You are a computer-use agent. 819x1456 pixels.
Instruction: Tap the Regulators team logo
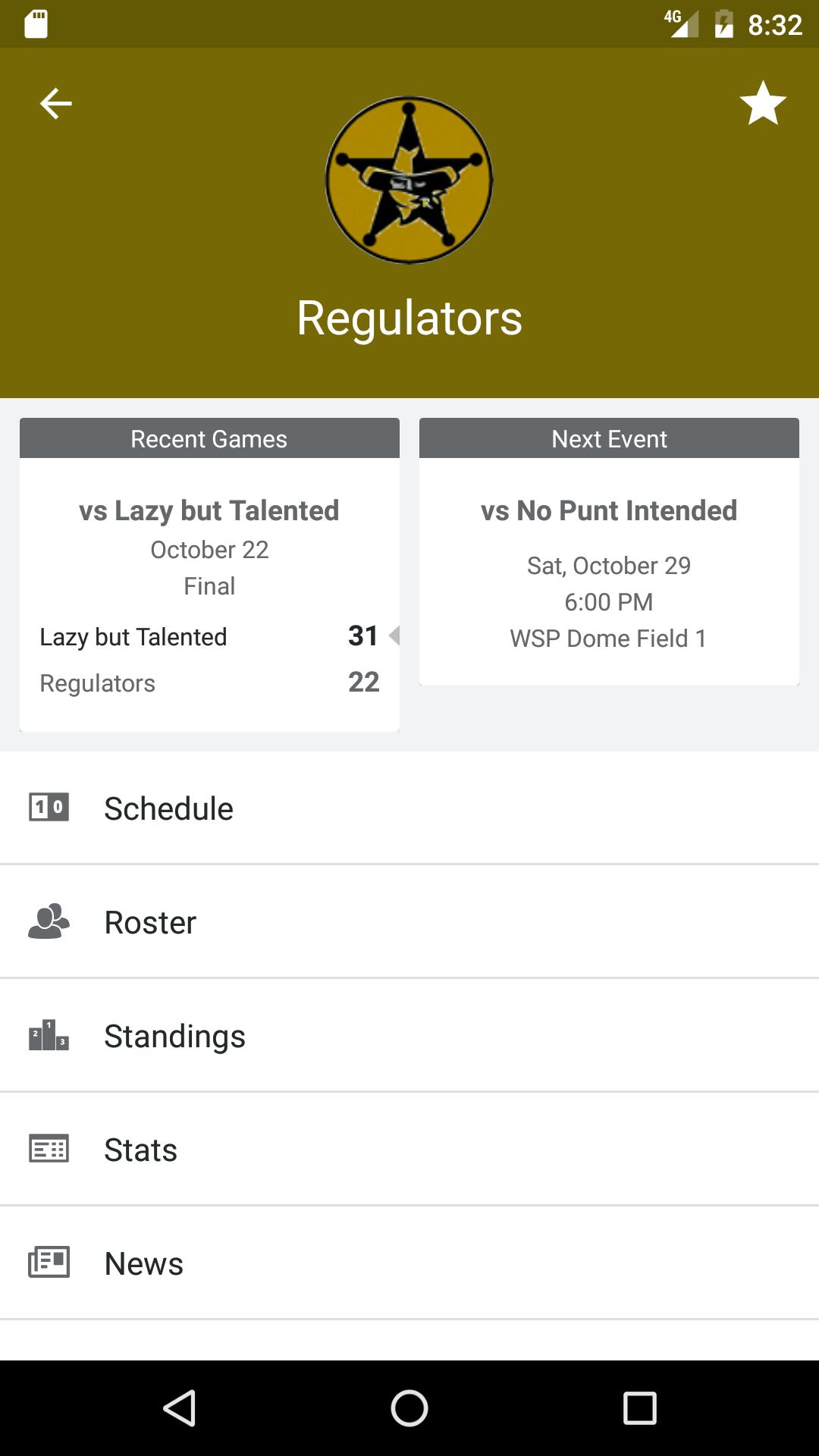coord(409,180)
